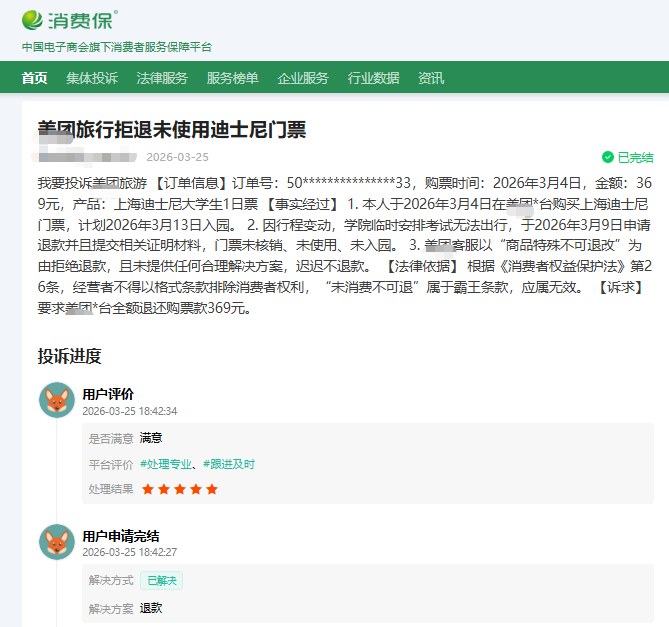
Task: Click the third orange rating star
Action: (x=180, y=489)
